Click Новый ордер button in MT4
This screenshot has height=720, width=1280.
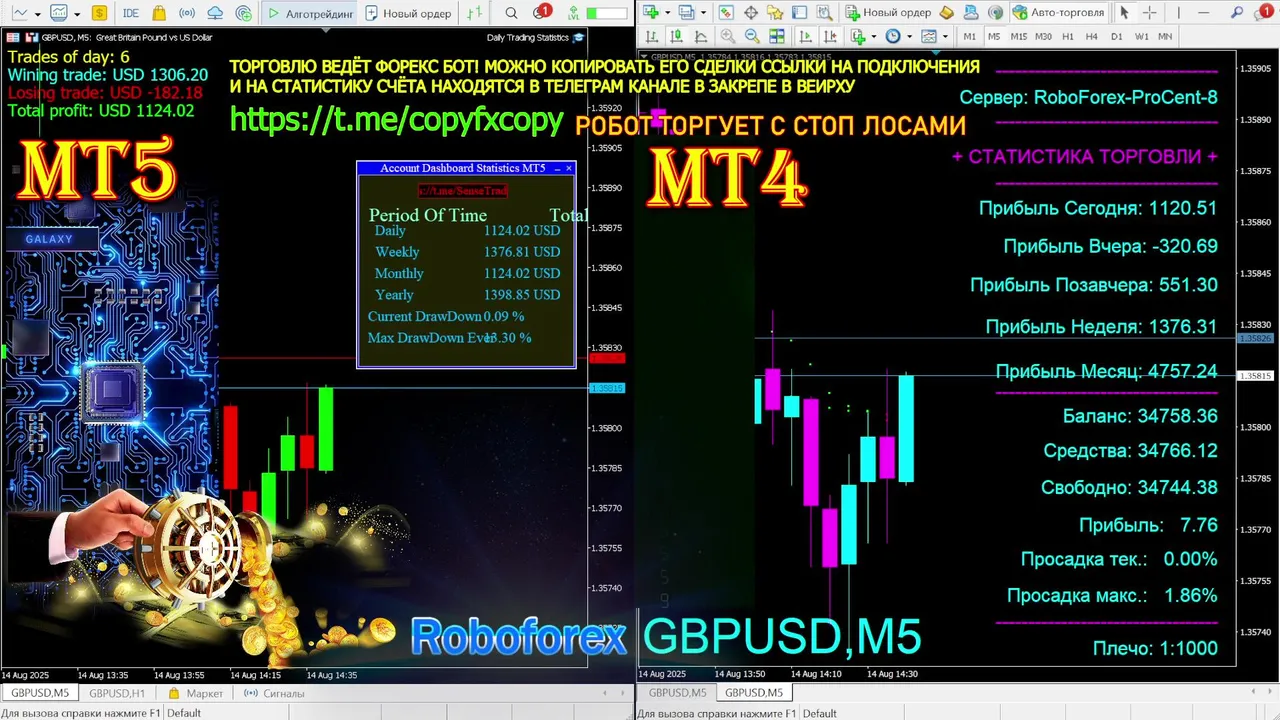888,12
